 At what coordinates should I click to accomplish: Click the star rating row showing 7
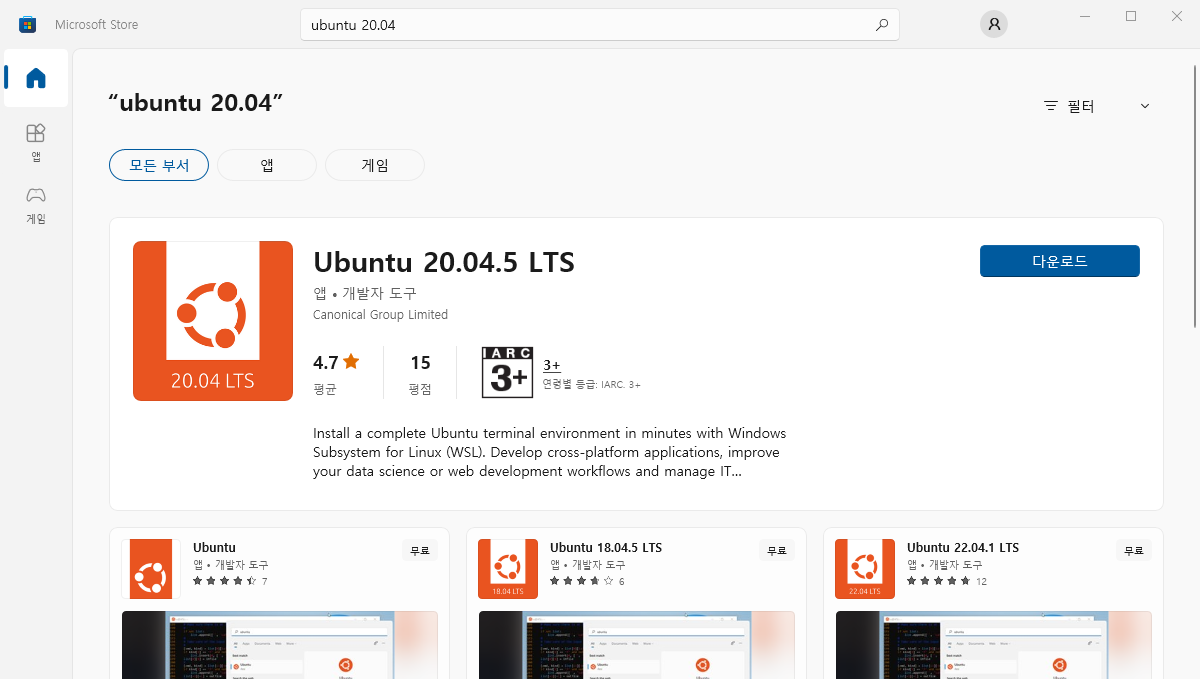pos(230,581)
